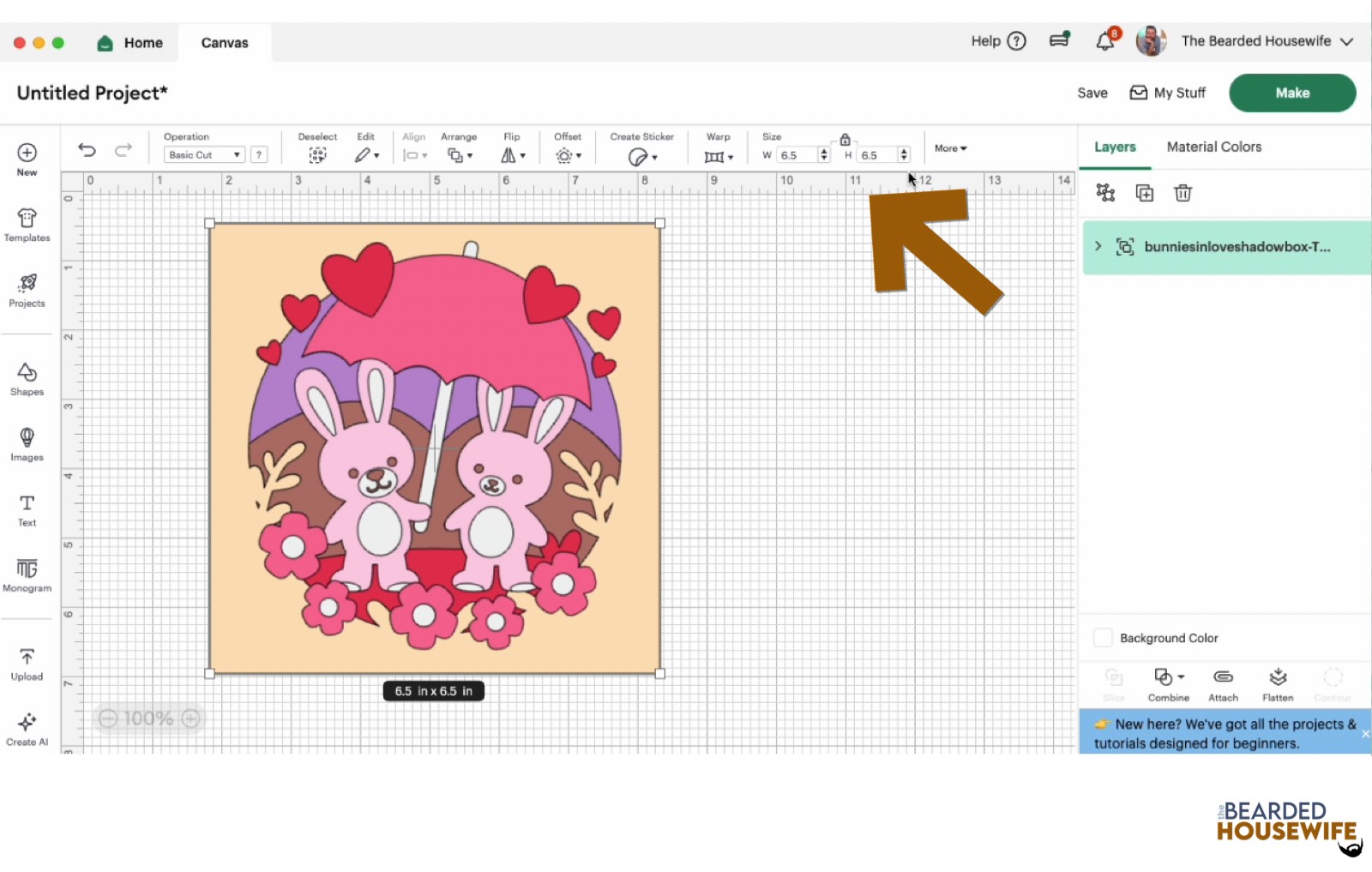
Task: Open Create Sticker tool
Action: pos(640,155)
